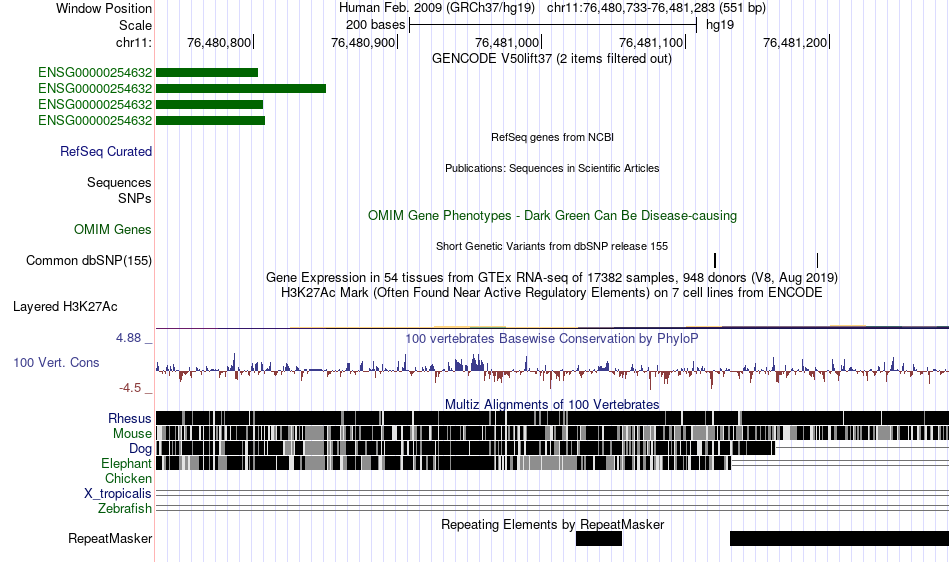Select the Zebrafish alignment row label
Viewport: 950px width, 562px height.
125,509
